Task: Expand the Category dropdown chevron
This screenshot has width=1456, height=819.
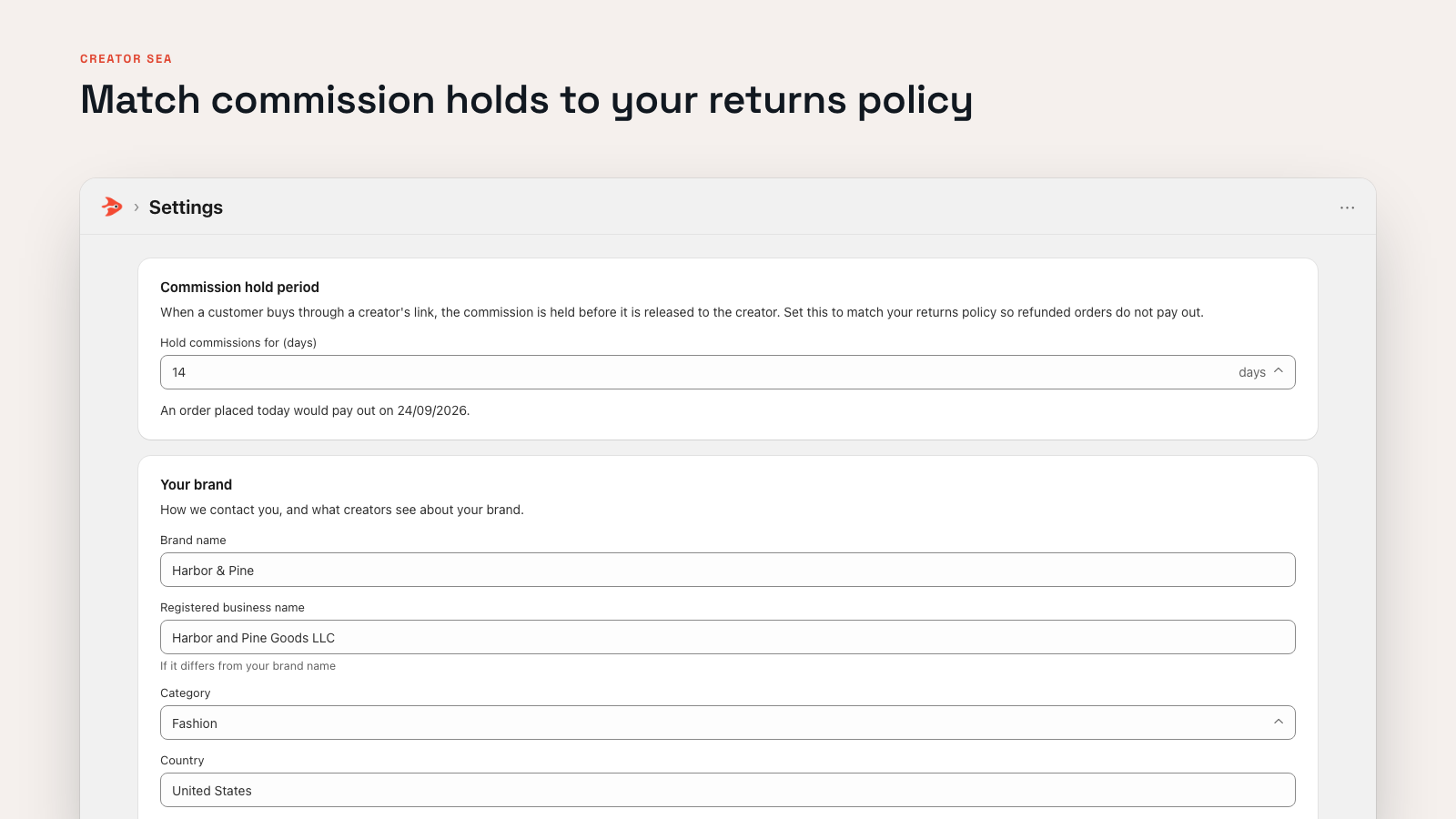Action: [x=1279, y=723]
